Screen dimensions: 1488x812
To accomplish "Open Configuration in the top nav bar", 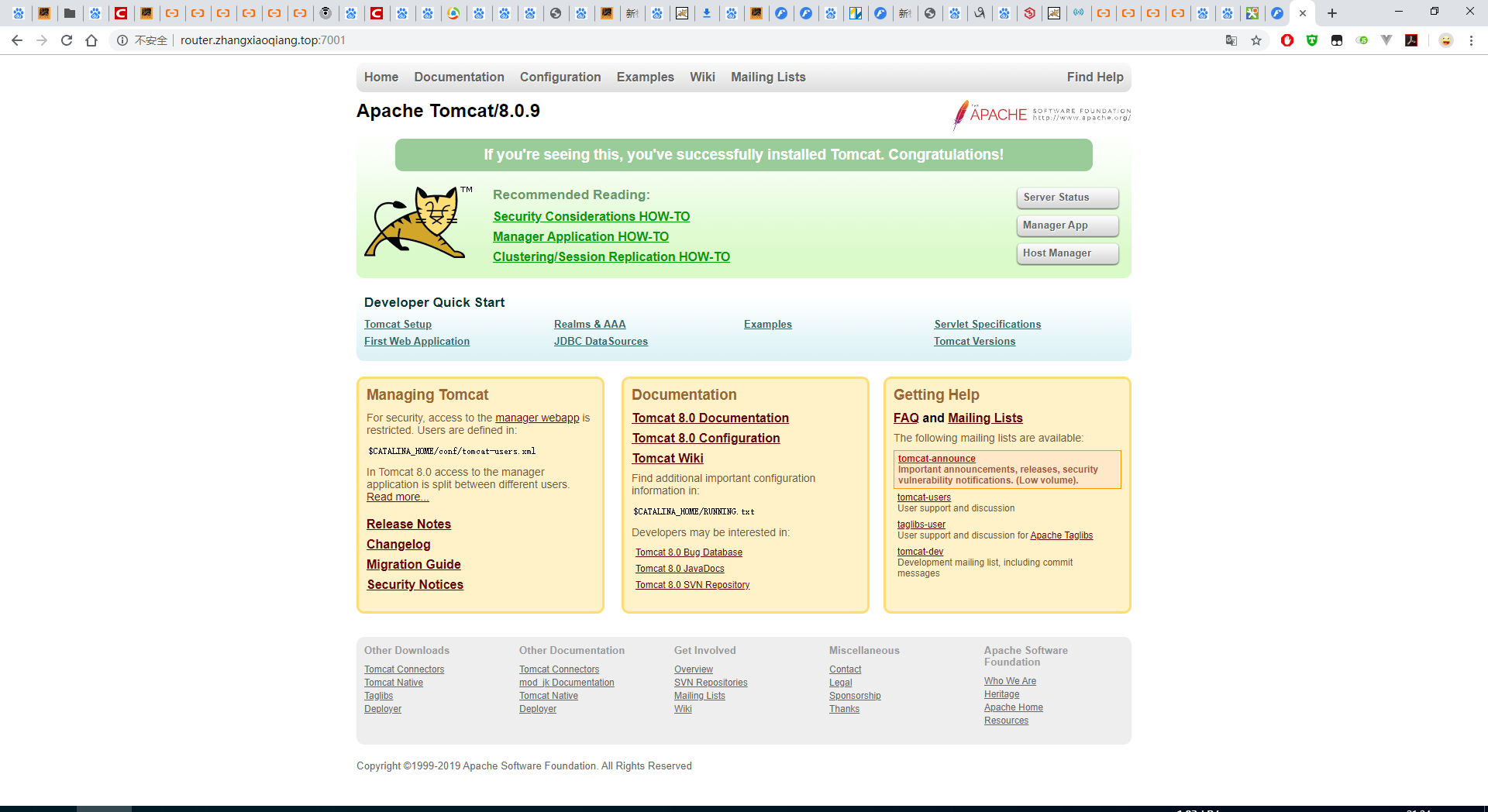I will point(560,77).
